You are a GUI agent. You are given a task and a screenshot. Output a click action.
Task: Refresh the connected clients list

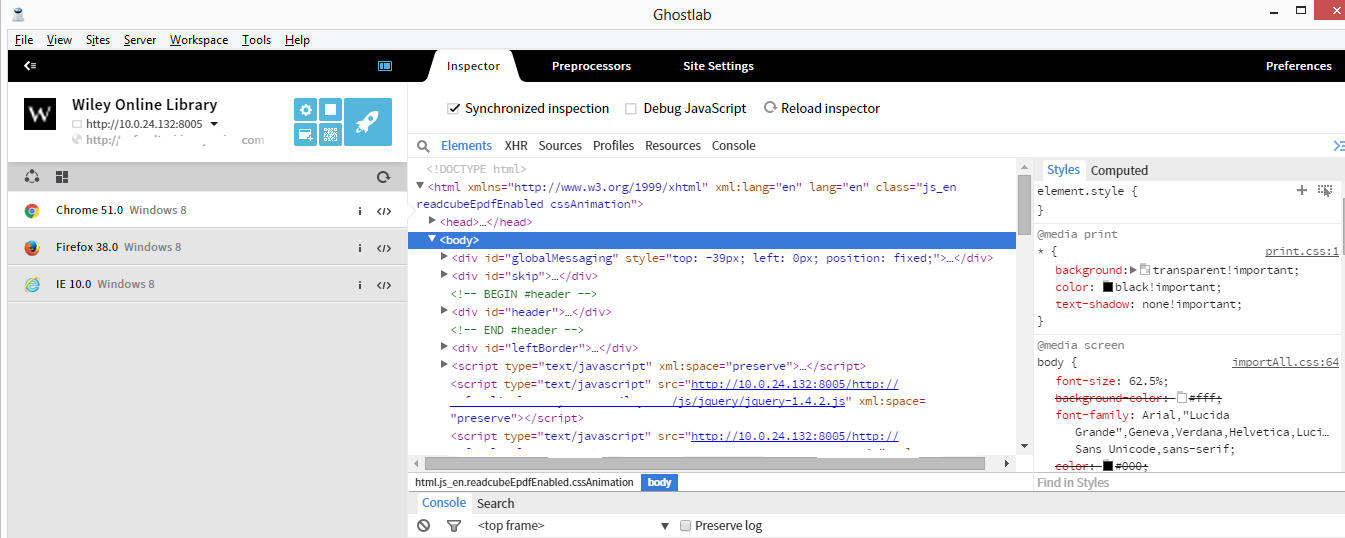(383, 177)
